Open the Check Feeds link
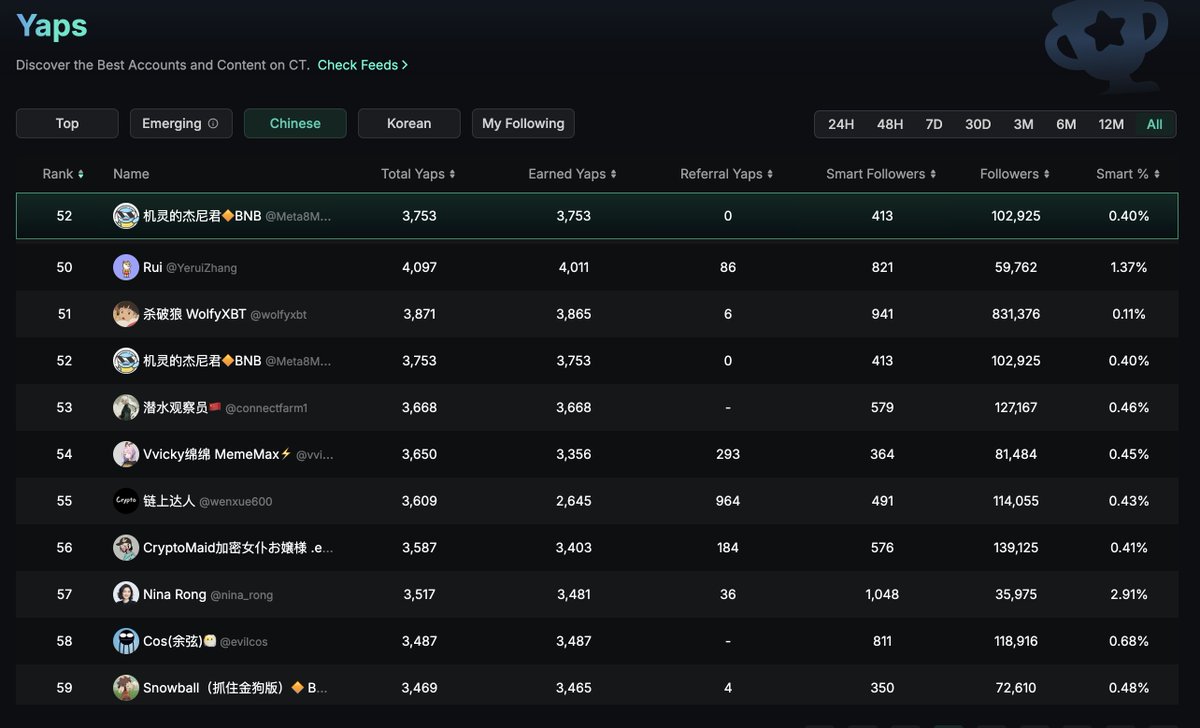1200x728 pixels. tap(362, 65)
